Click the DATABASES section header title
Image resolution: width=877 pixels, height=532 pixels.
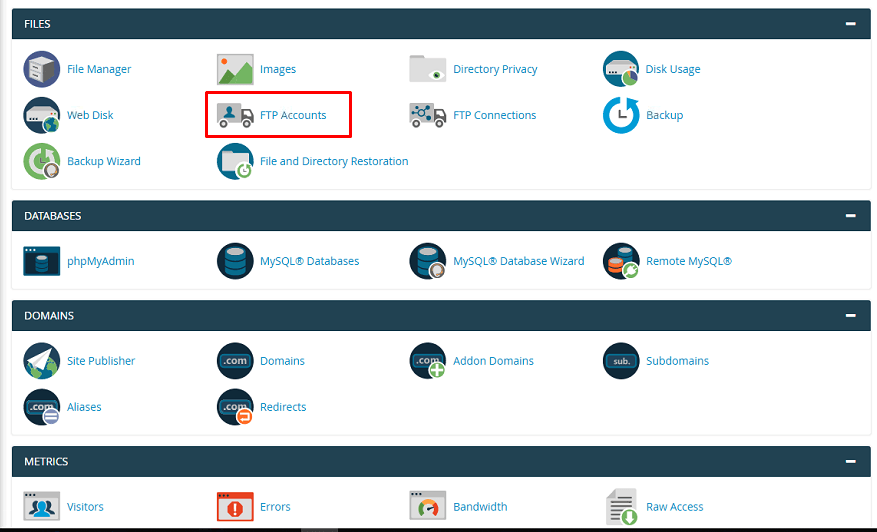point(53,216)
